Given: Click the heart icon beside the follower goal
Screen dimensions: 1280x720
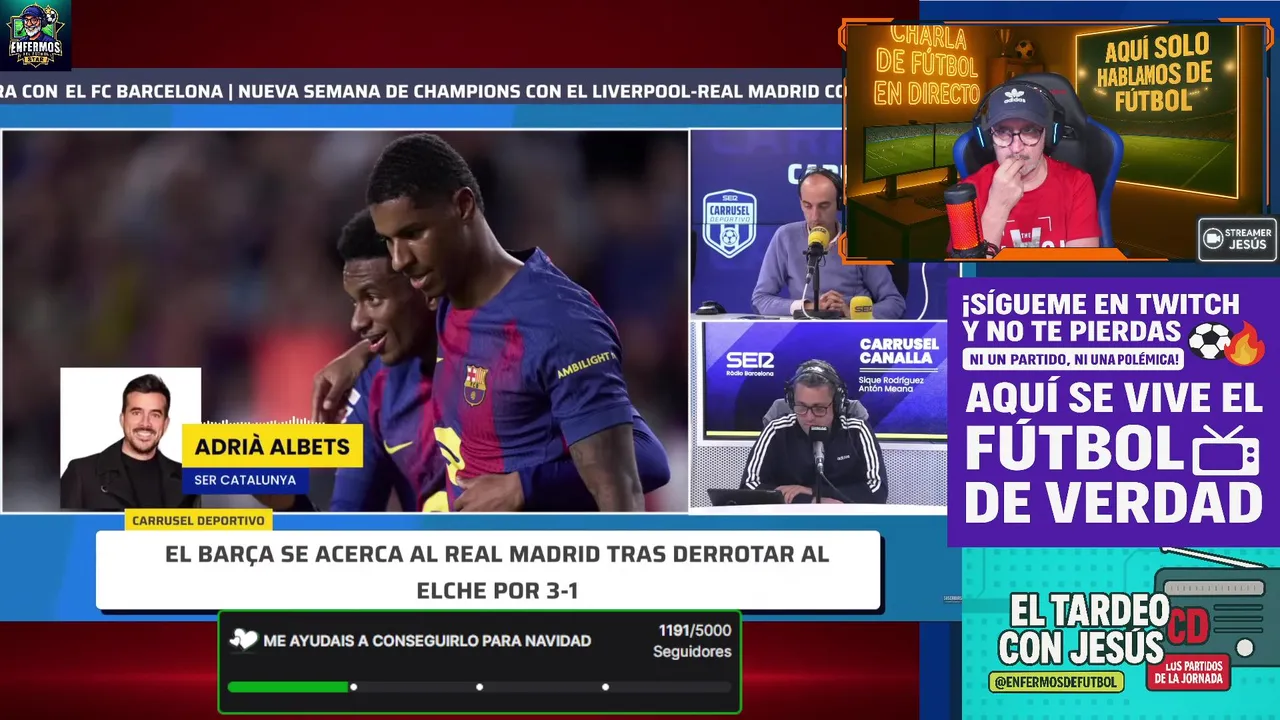Looking at the screenshot, I should tap(243, 640).
